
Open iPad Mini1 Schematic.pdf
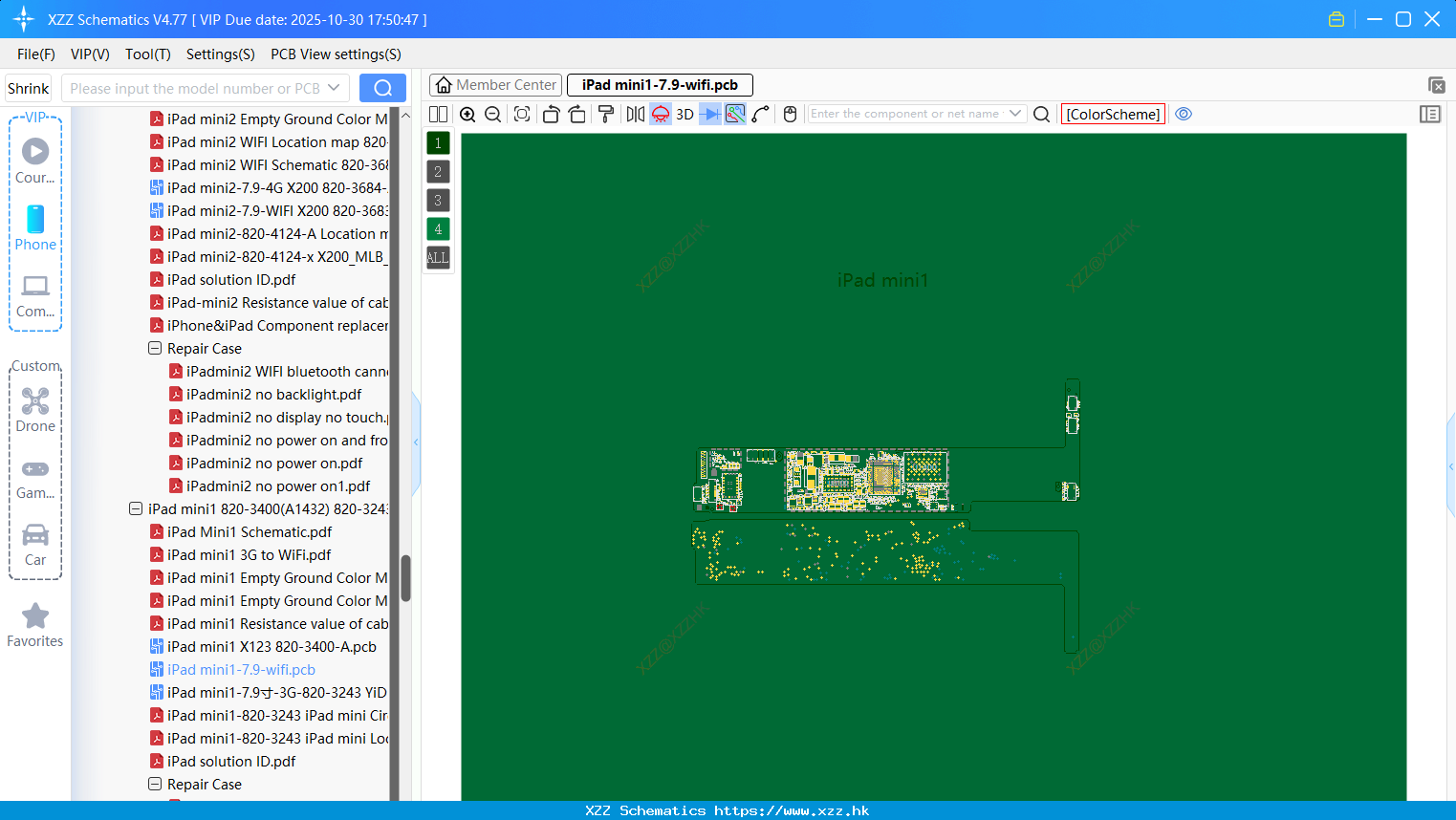pyautogui.click(x=250, y=532)
